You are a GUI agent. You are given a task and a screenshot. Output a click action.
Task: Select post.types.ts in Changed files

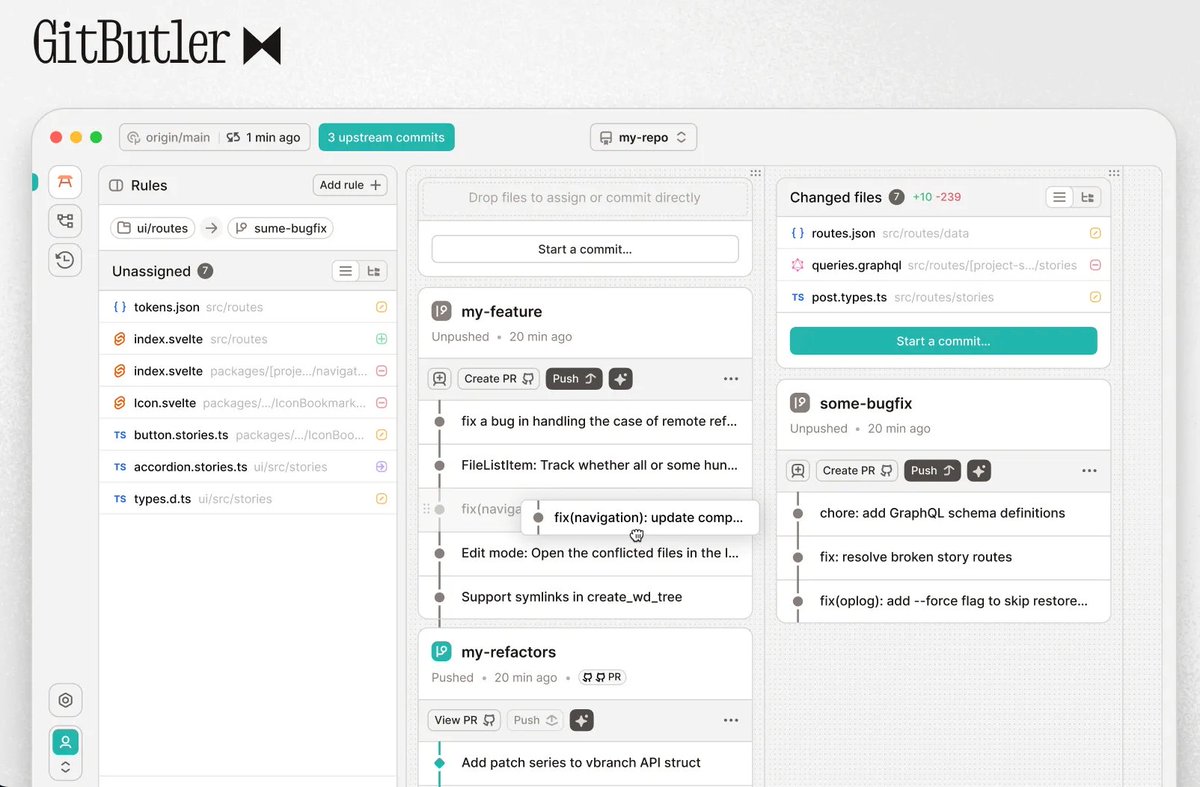tap(944, 297)
